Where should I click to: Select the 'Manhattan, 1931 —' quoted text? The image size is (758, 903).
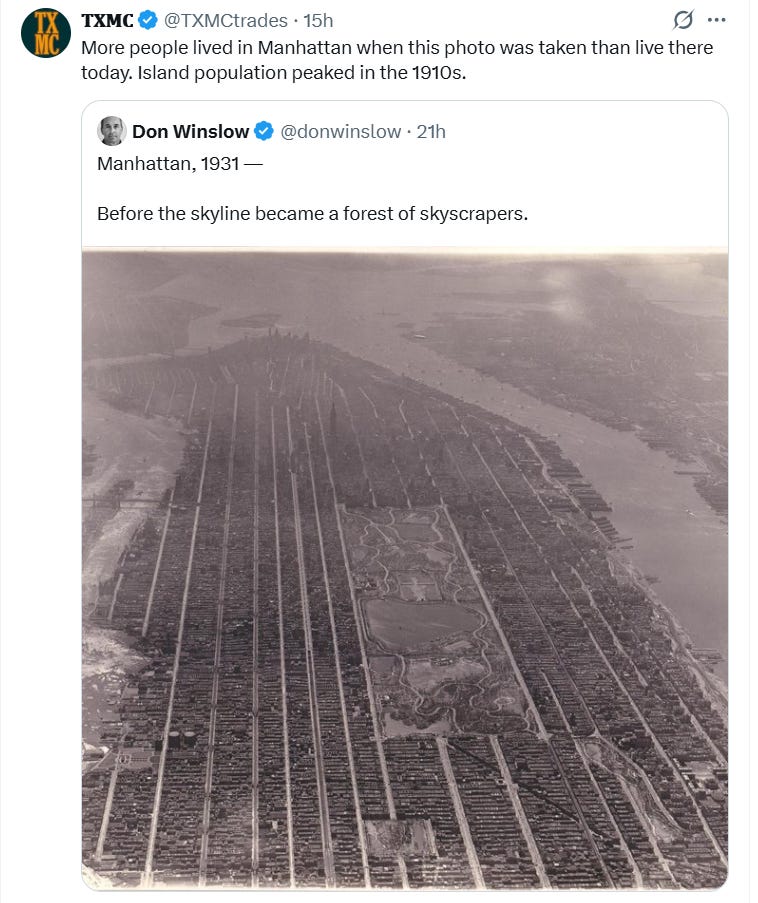(180, 164)
